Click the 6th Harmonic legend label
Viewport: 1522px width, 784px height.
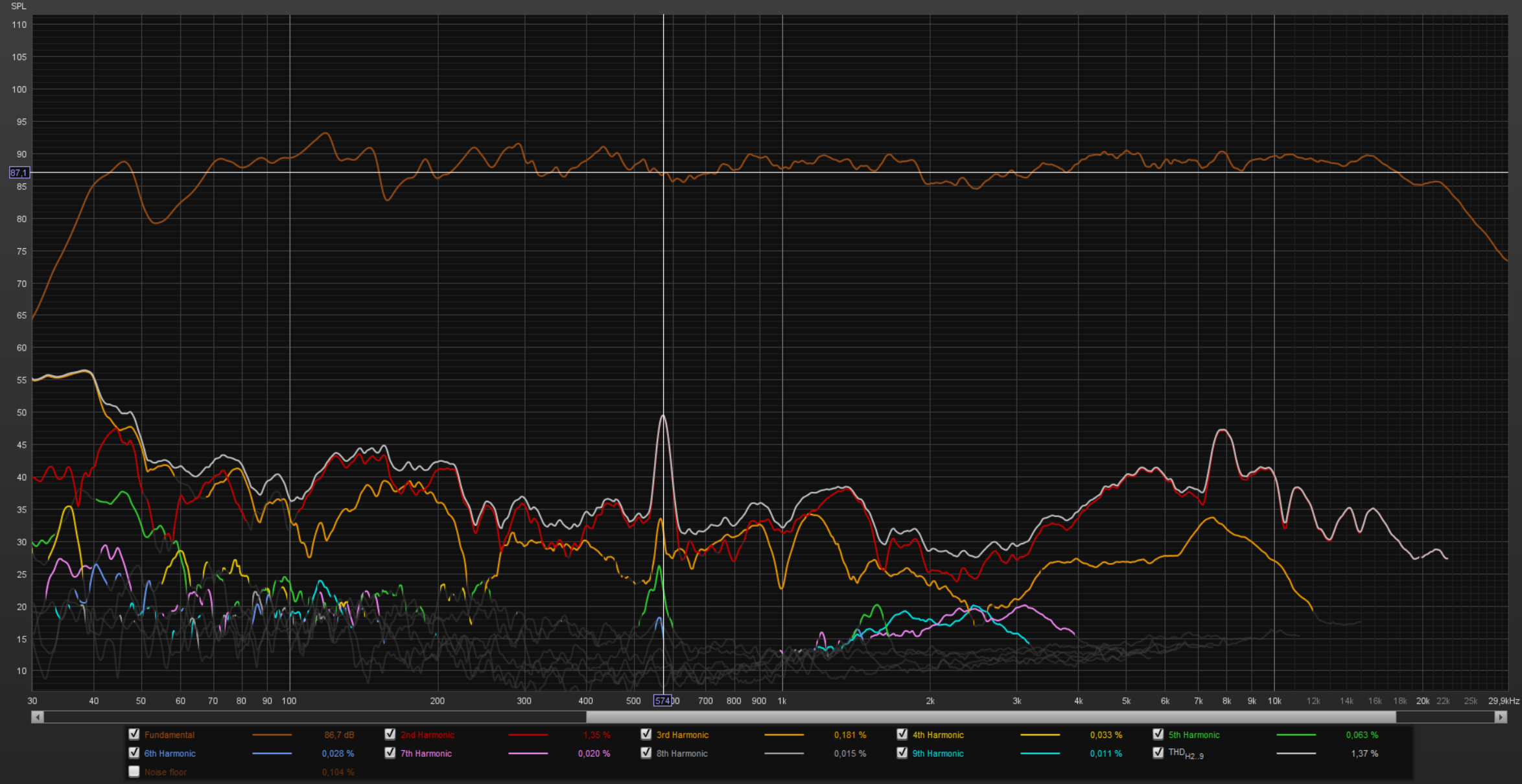[x=170, y=754]
